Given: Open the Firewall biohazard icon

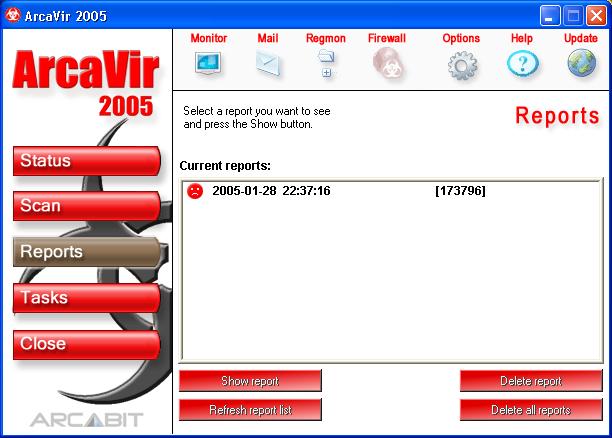Looking at the screenshot, I should pyautogui.click(x=387, y=63).
